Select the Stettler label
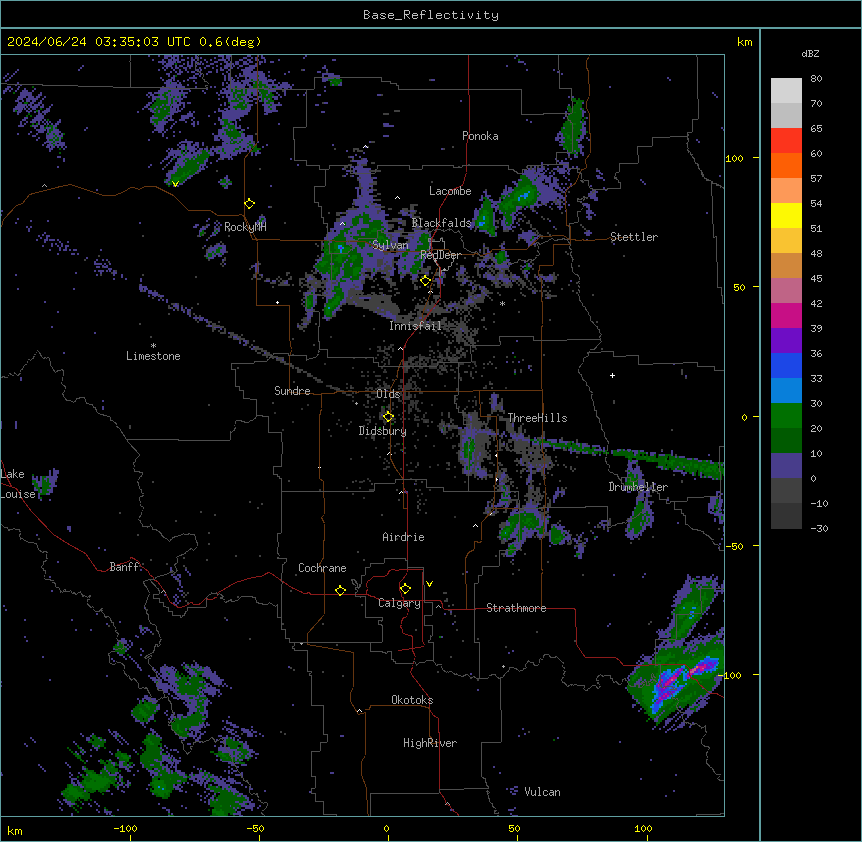This screenshot has height=842, width=862. tap(634, 237)
